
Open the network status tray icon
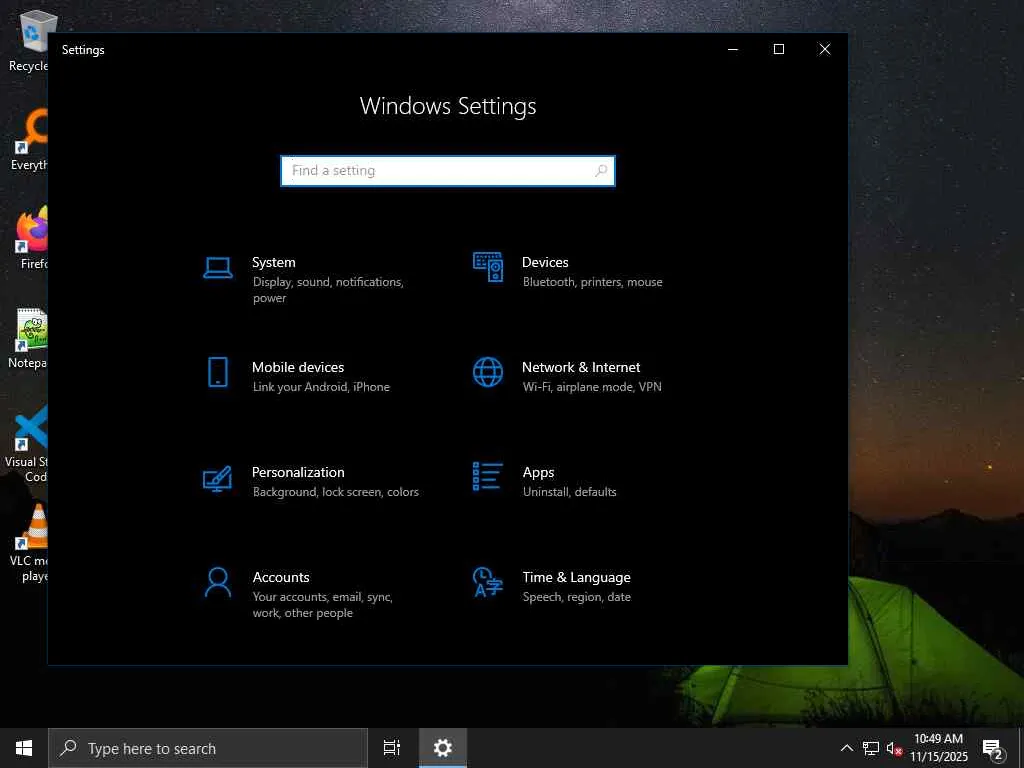point(871,748)
